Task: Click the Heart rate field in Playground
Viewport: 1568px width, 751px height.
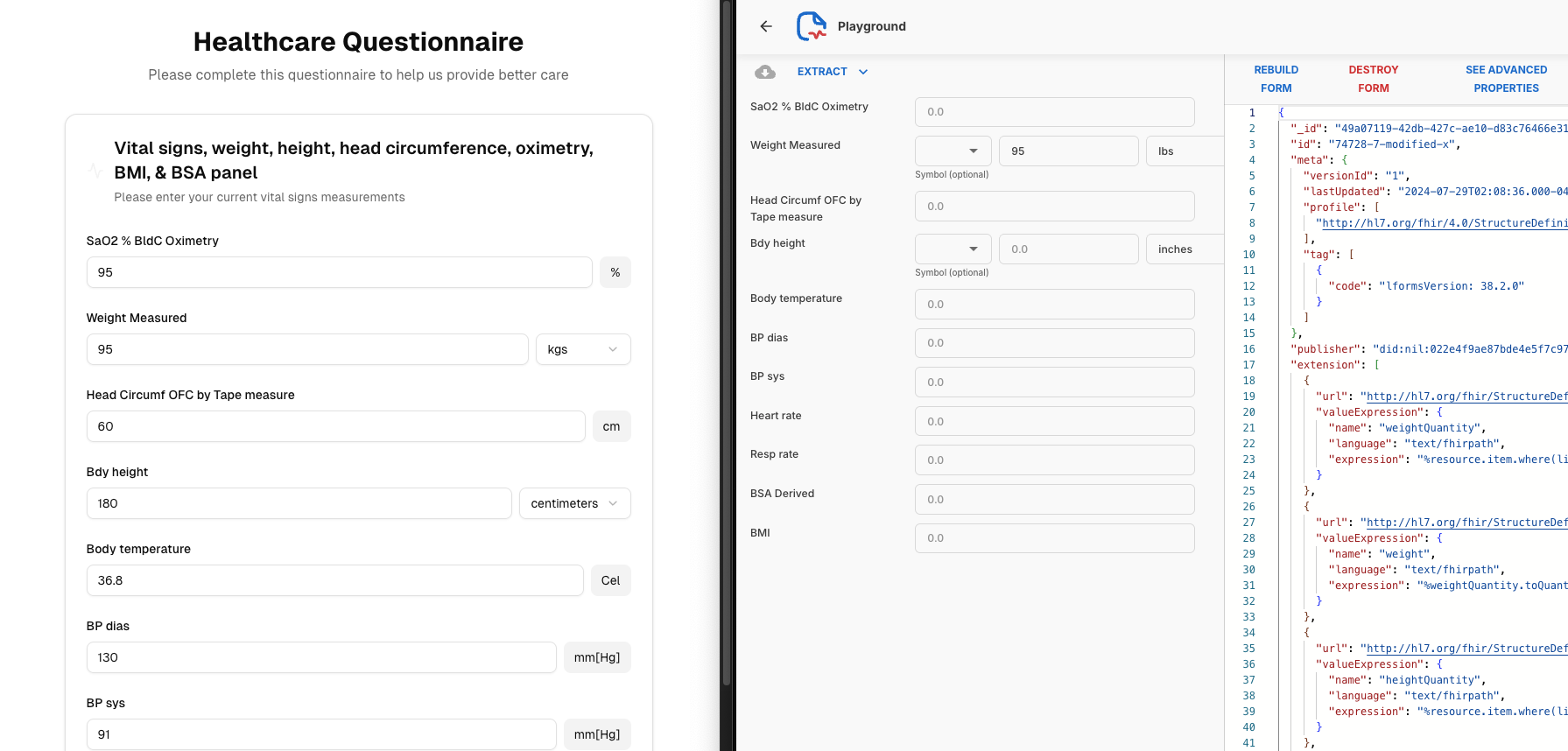Action: [x=1054, y=421]
